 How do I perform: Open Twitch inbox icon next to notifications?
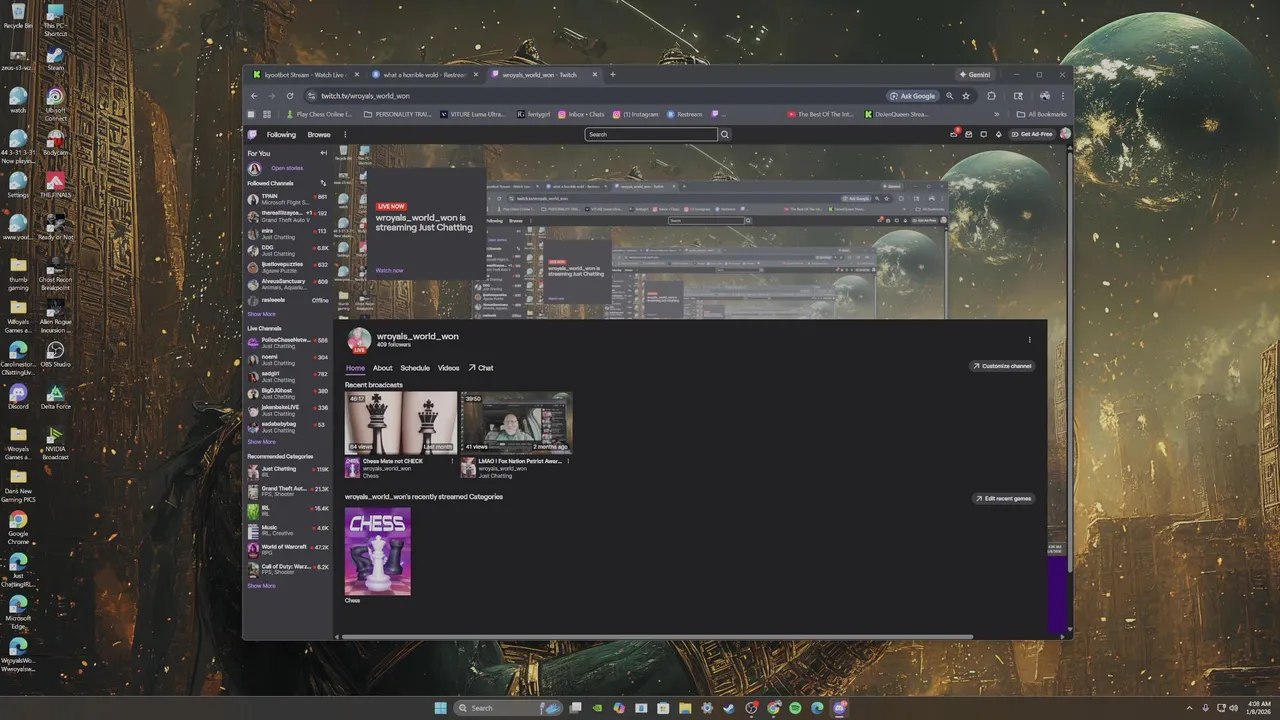pos(969,134)
